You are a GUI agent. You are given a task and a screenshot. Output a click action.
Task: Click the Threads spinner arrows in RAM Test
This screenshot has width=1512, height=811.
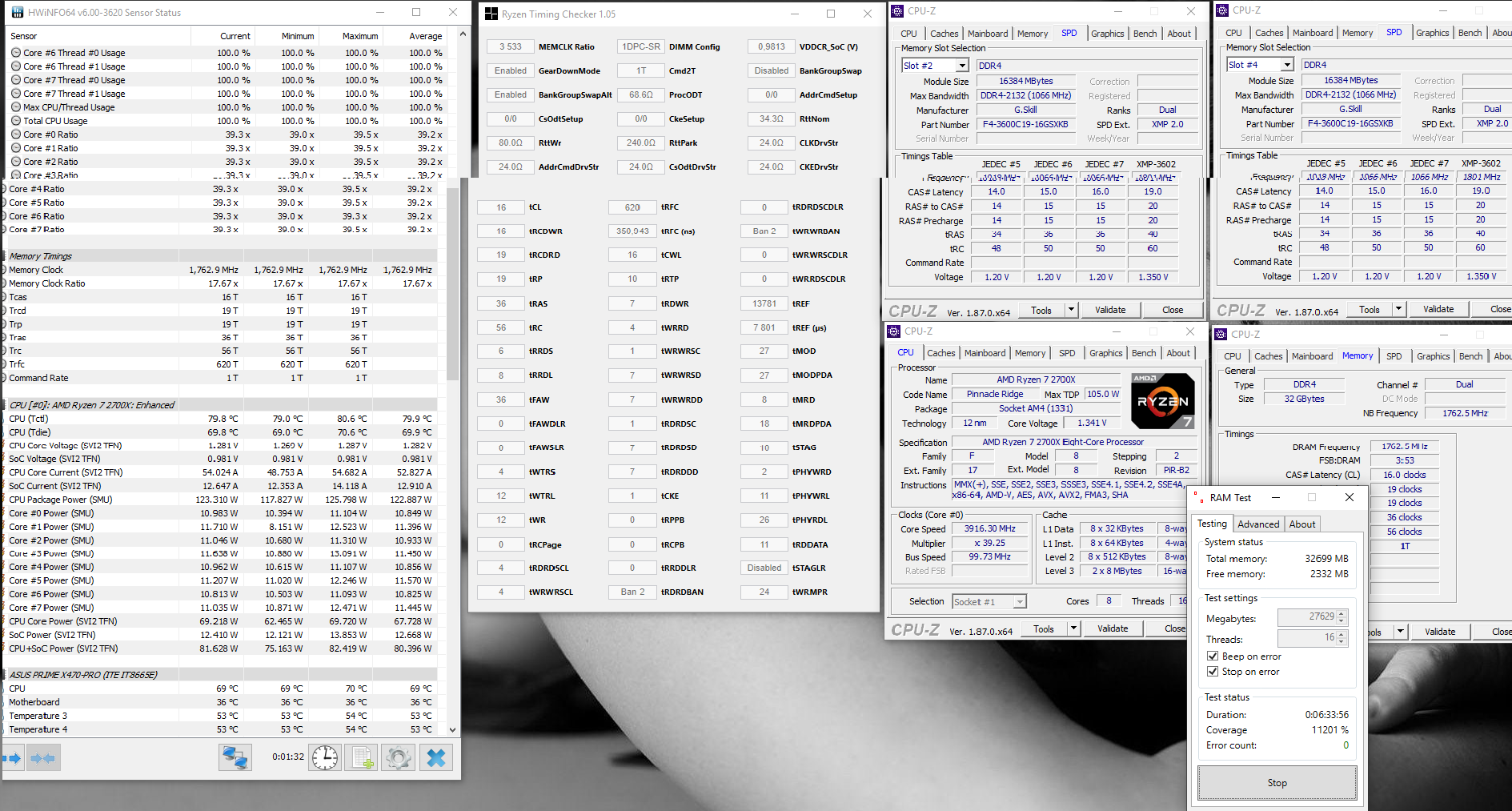1342,638
